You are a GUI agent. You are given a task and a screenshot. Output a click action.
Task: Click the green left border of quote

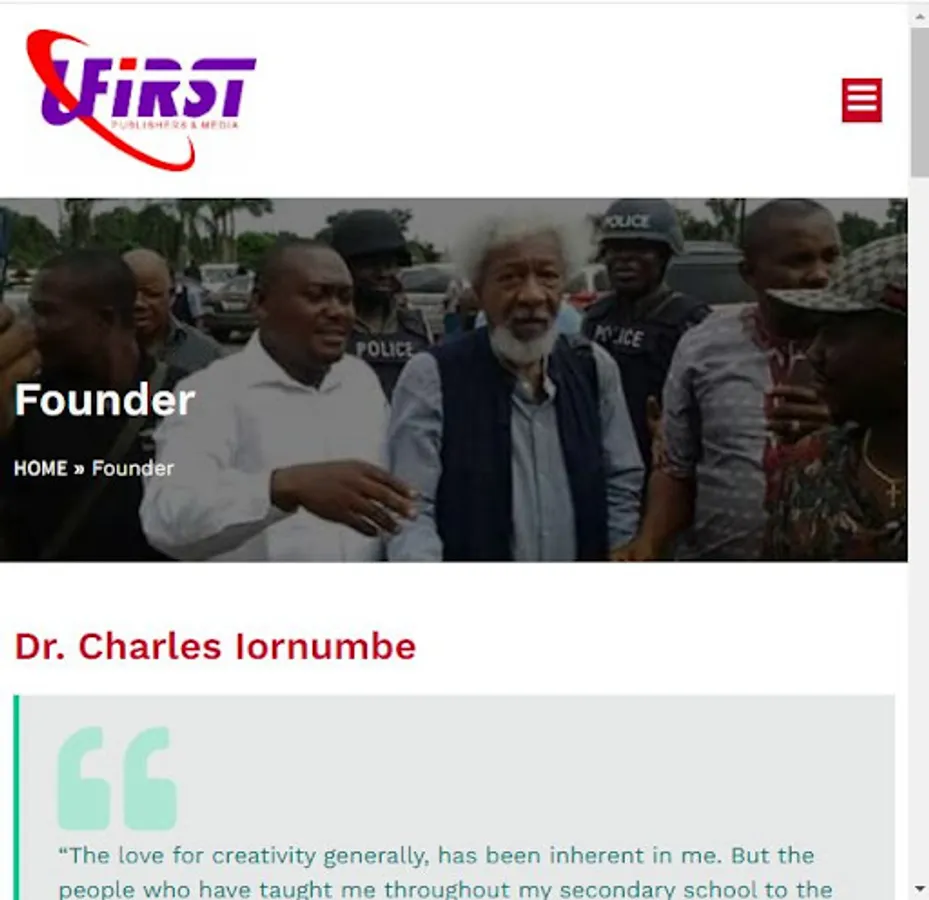pos(17,797)
